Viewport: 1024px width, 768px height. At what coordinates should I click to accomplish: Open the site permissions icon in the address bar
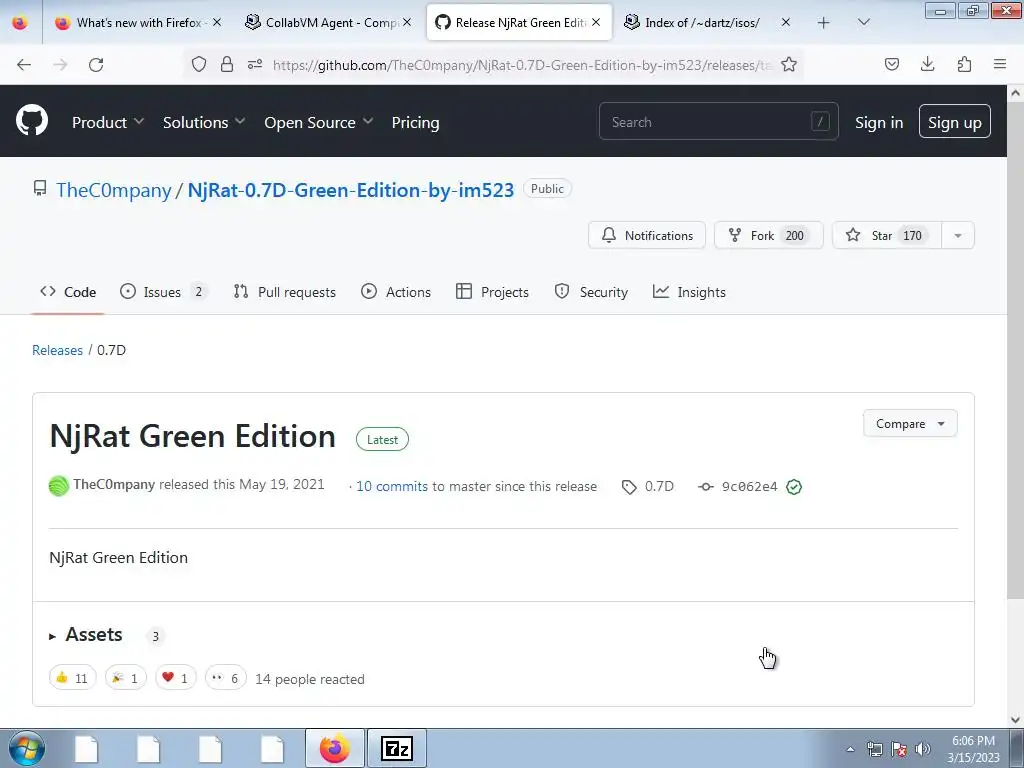[x=255, y=64]
